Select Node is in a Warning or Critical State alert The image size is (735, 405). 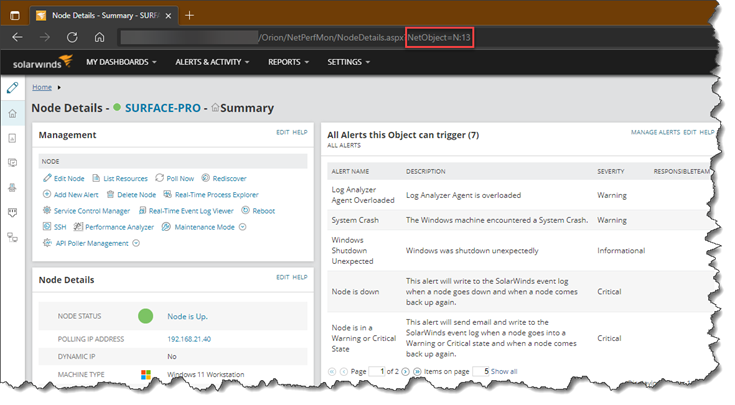point(364,338)
